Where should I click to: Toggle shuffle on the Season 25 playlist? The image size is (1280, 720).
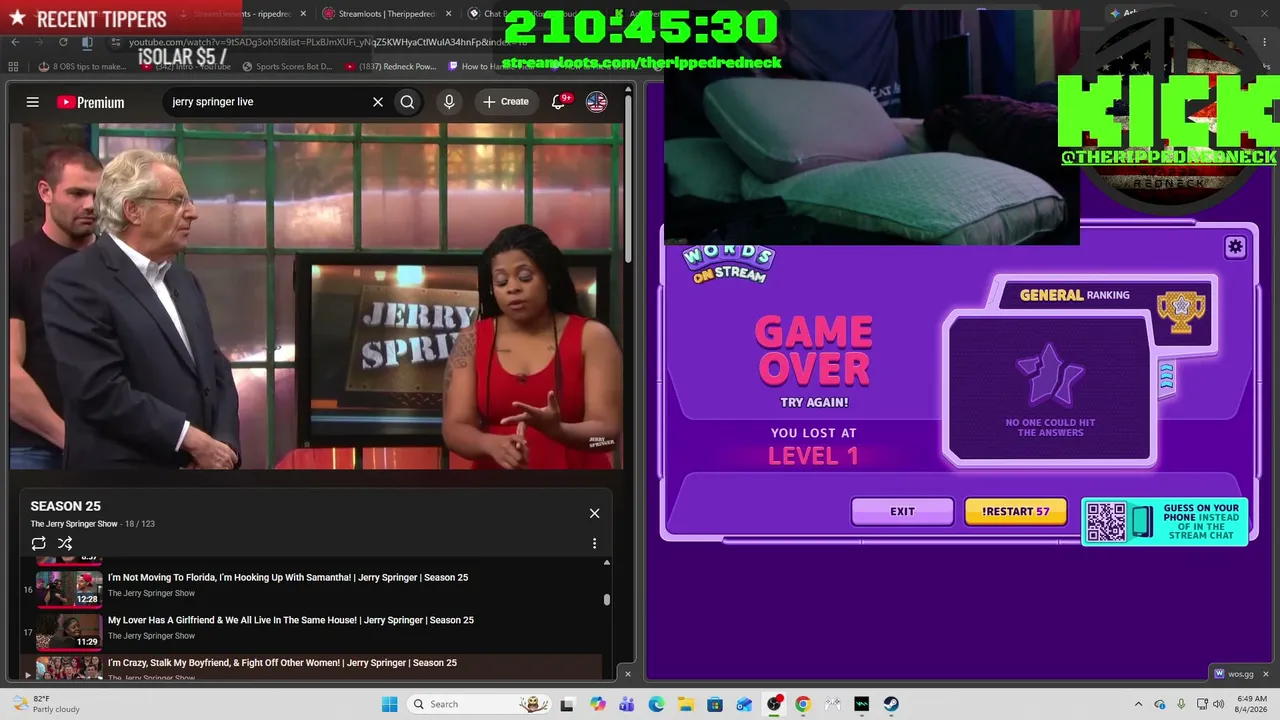(65, 543)
